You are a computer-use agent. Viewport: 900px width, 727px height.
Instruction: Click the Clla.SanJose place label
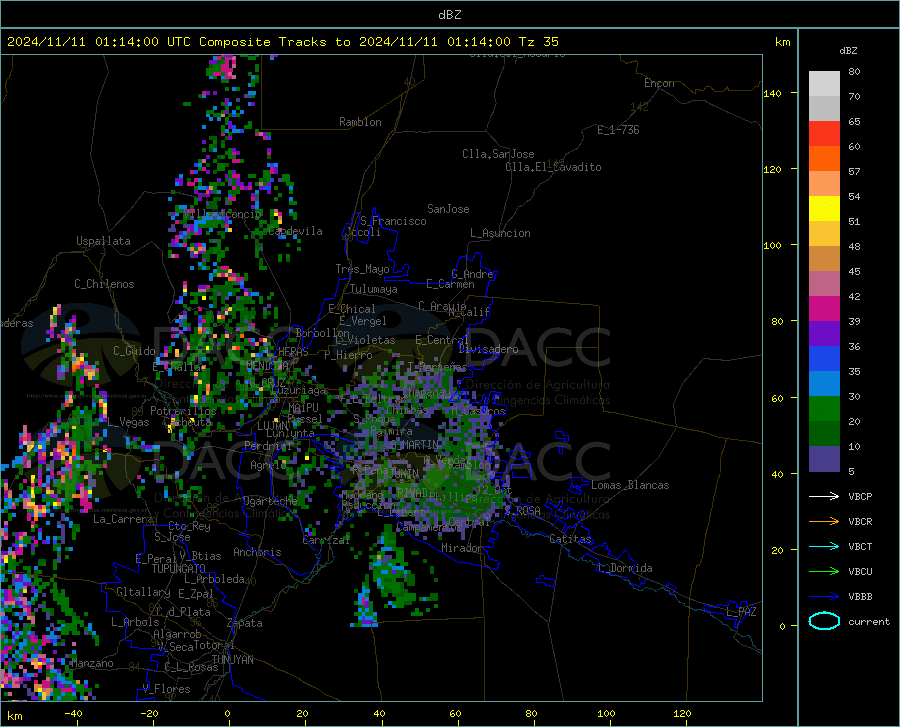[498, 154]
